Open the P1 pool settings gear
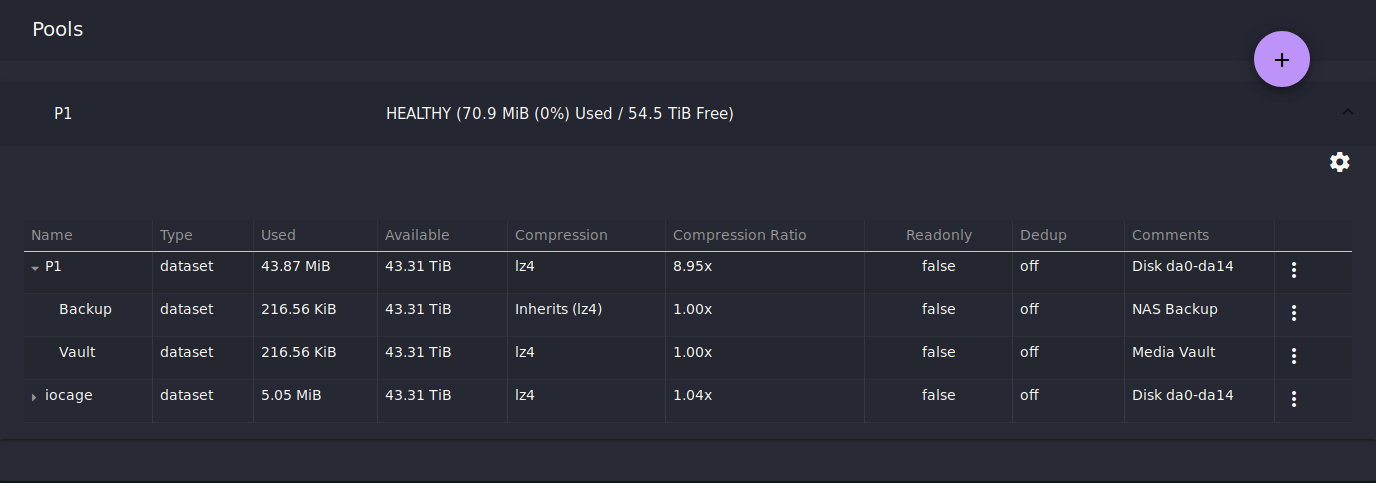Screen dimensions: 1376x483 click(x=1340, y=162)
